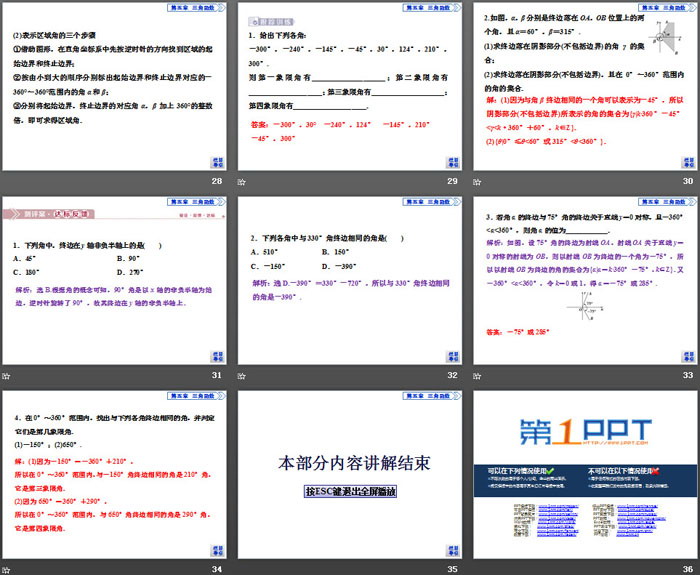Click option D. −390° on slide 32
The height and width of the screenshot is (575, 700).
click(339, 267)
